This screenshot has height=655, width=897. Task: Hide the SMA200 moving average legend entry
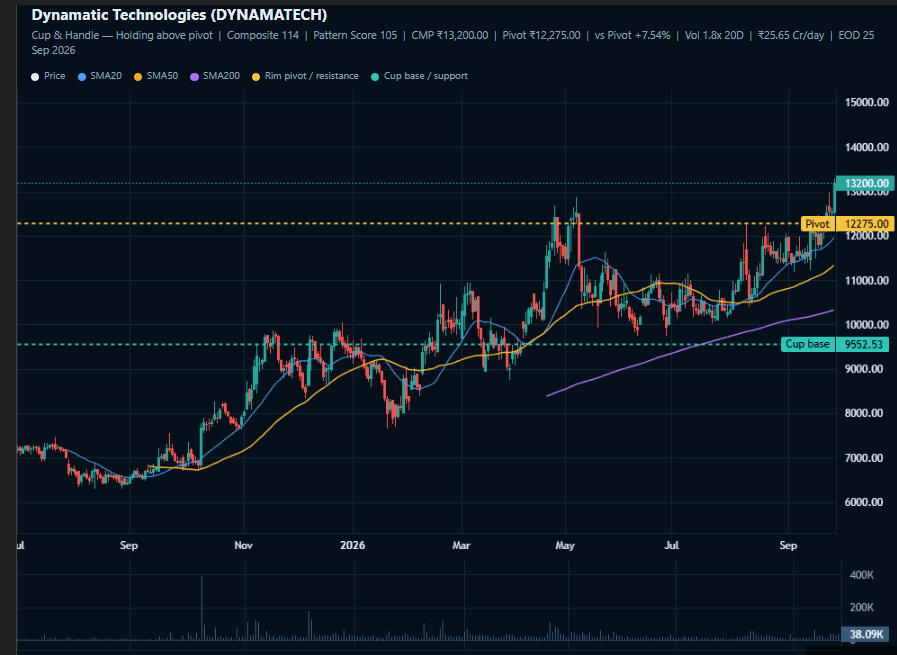click(x=215, y=76)
